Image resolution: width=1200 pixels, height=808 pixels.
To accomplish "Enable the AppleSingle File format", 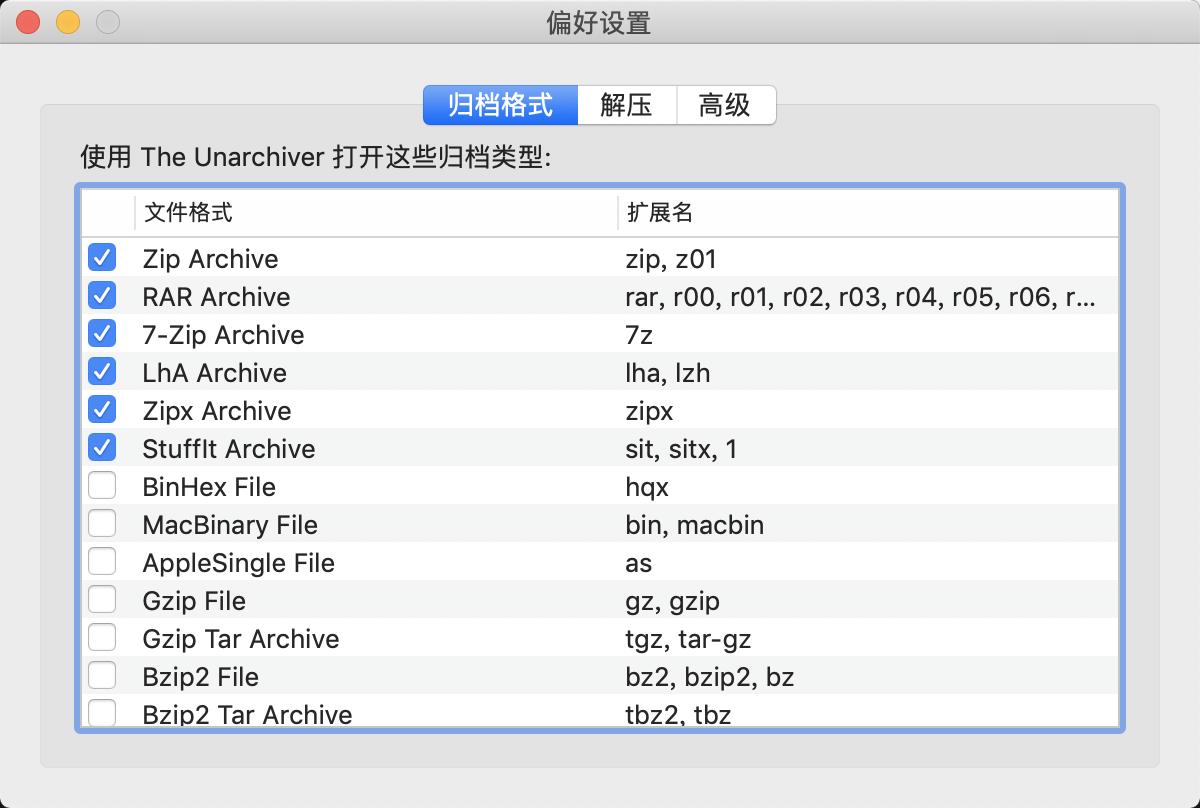I will tap(102, 562).
